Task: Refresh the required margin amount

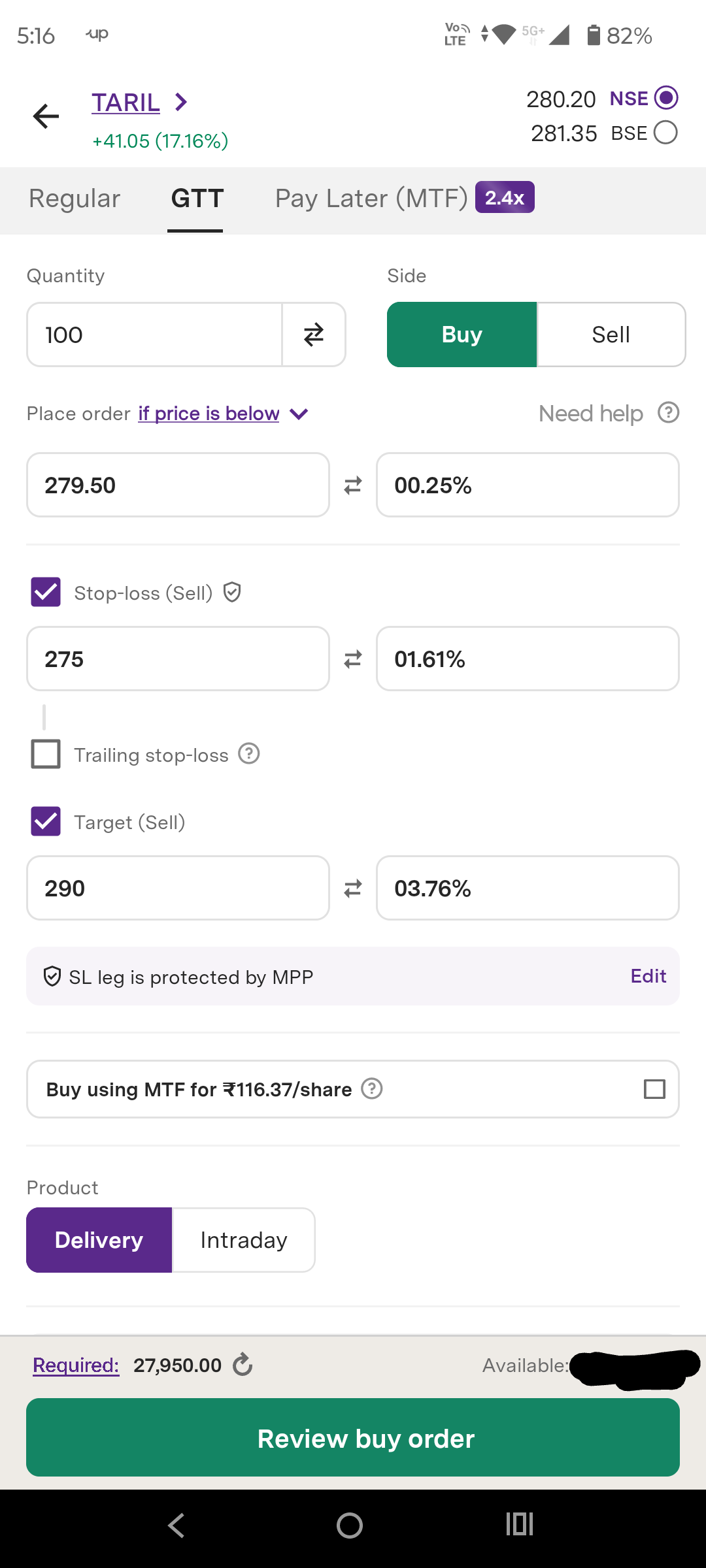Action: (x=243, y=1365)
